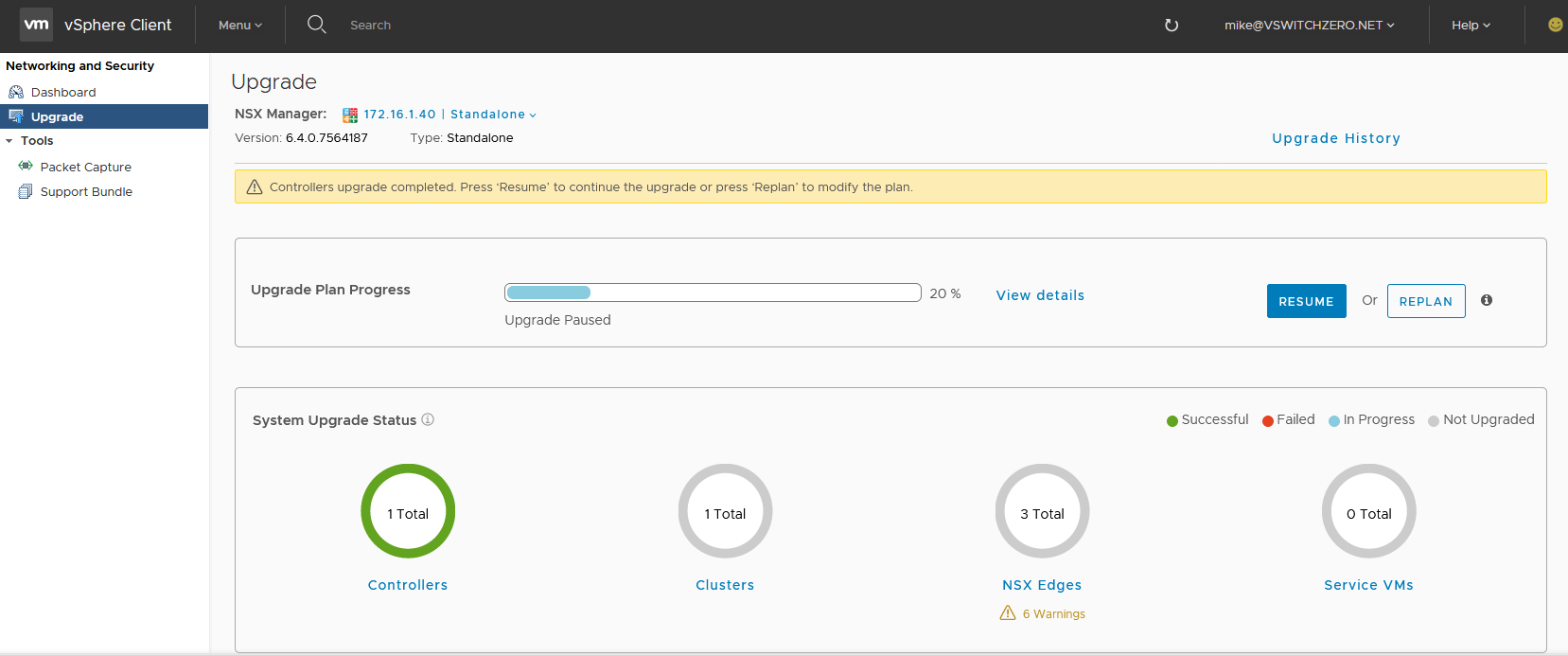Image resolution: width=1568 pixels, height=656 pixels.
Task: Click the search magnifier icon
Action: [317, 25]
